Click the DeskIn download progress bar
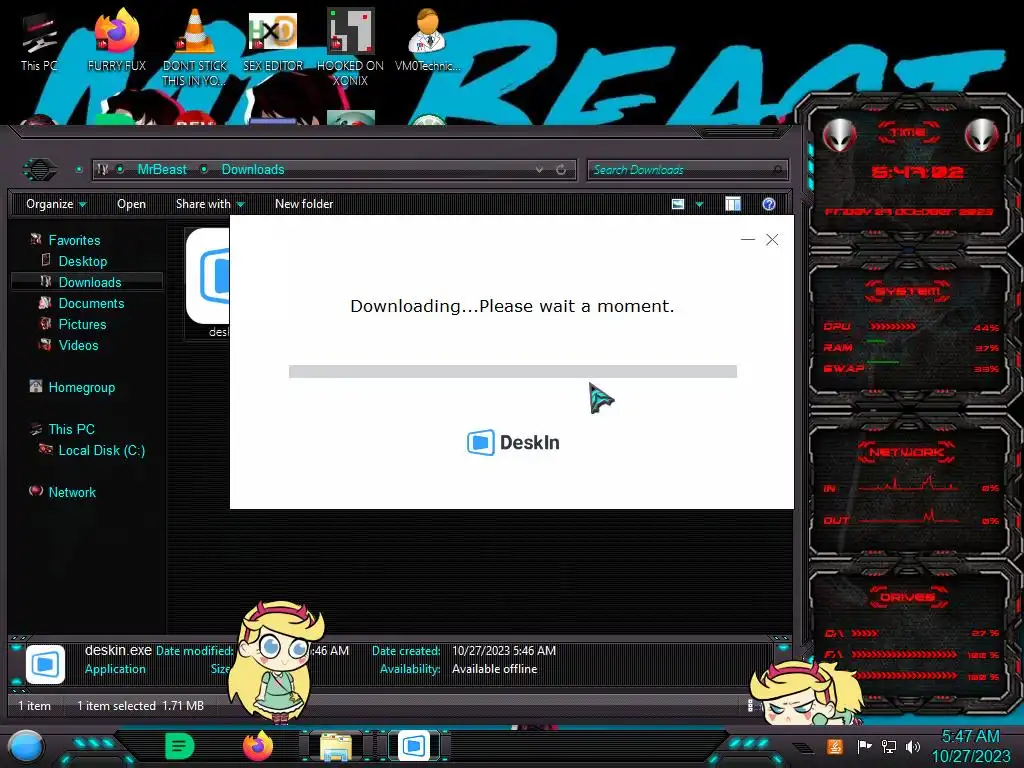 coord(513,372)
